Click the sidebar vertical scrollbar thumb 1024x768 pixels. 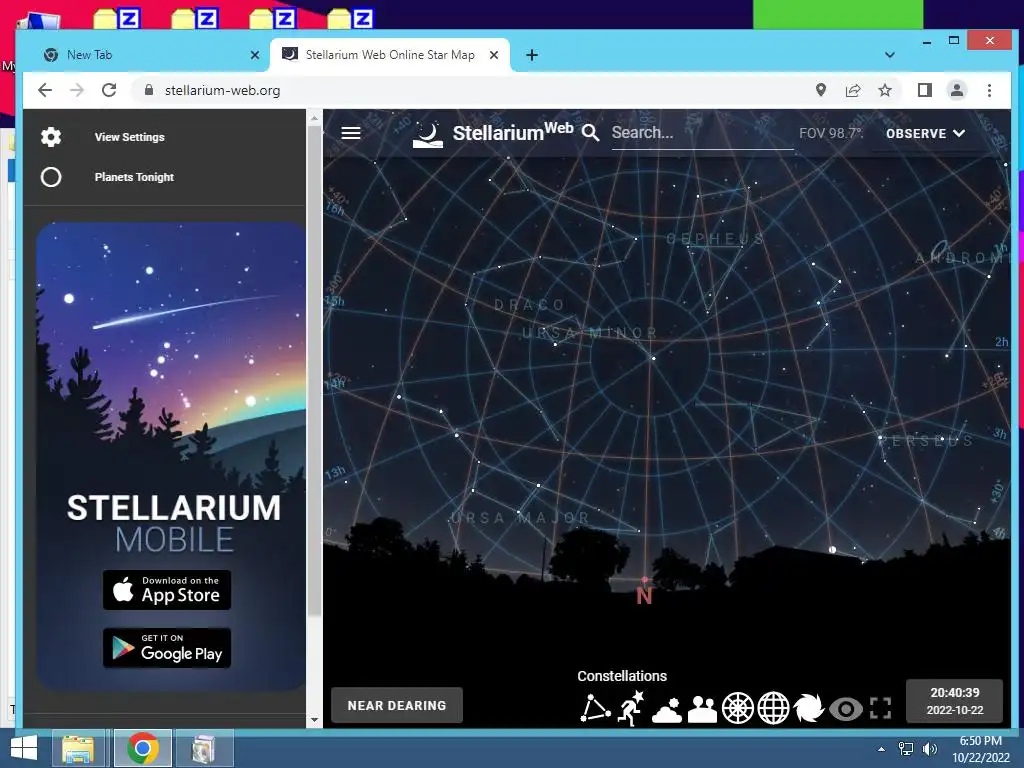click(314, 370)
